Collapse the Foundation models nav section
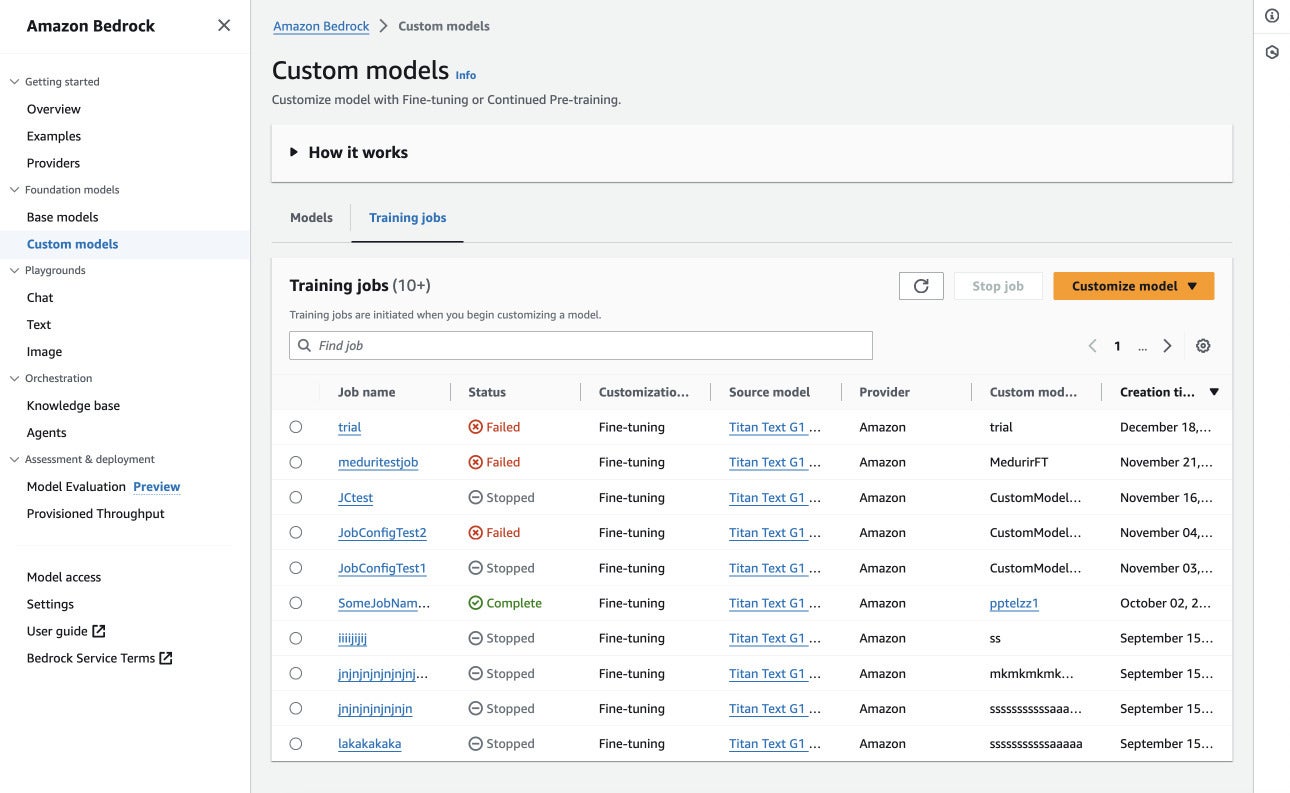Screen dimensions: 1290x793 click(x=15, y=190)
